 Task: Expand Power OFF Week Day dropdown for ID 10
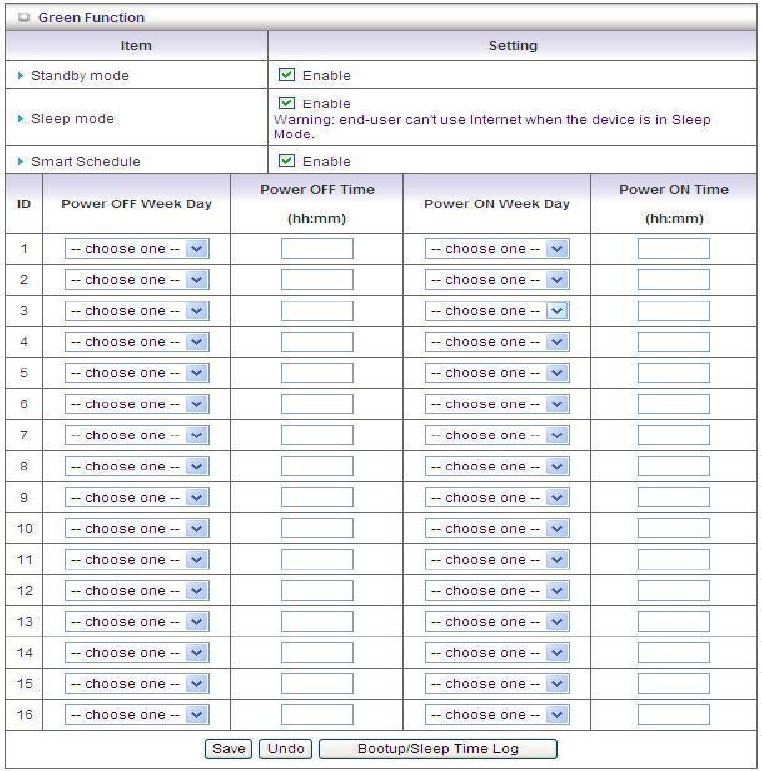point(137,529)
